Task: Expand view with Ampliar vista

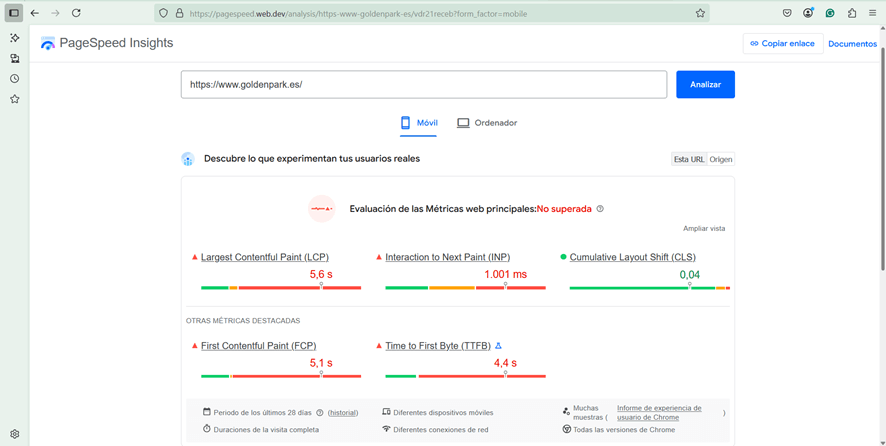Action: pyautogui.click(x=704, y=228)
